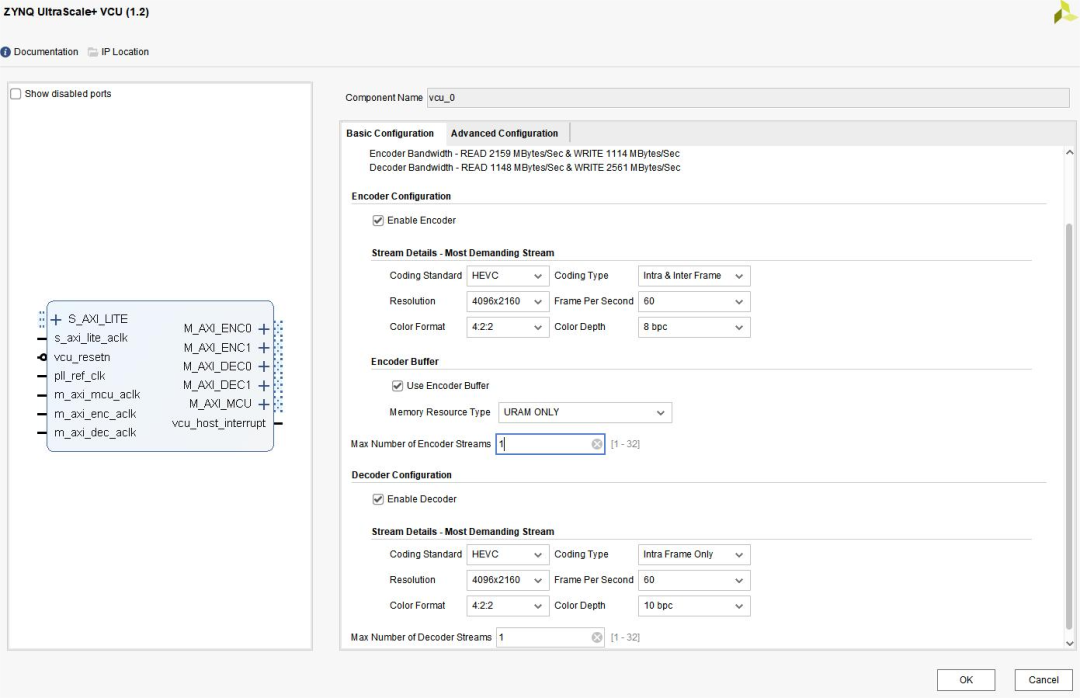Click the IP Location folder icon
1080x698 pixels.
click(x=93, y=52)
